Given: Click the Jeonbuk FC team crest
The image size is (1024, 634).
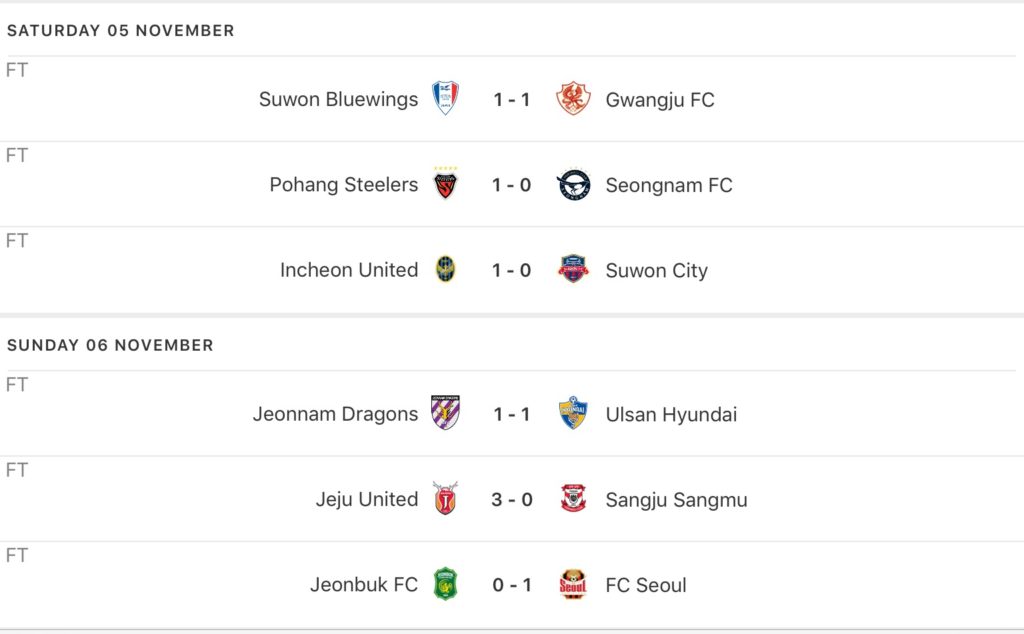Looking at the screenshot, I should click(445, 585).
